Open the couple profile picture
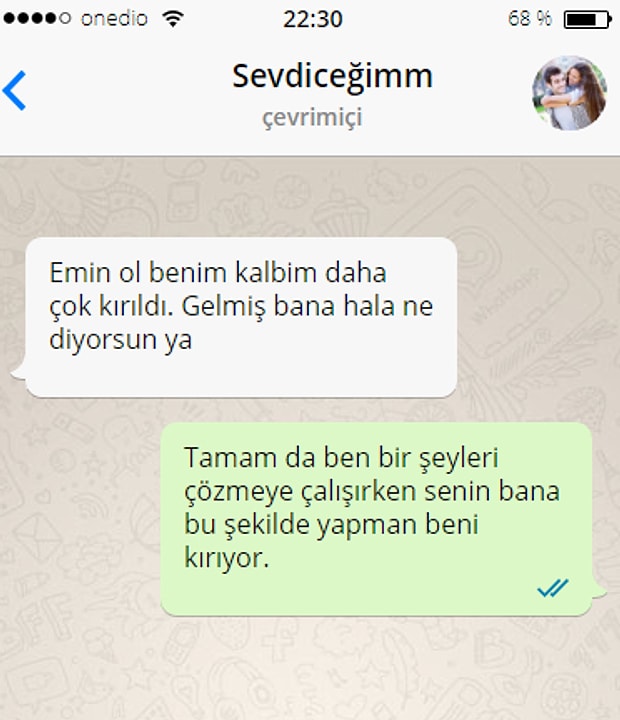The width and height of the screenshot is (620, 720). point(569,93)
